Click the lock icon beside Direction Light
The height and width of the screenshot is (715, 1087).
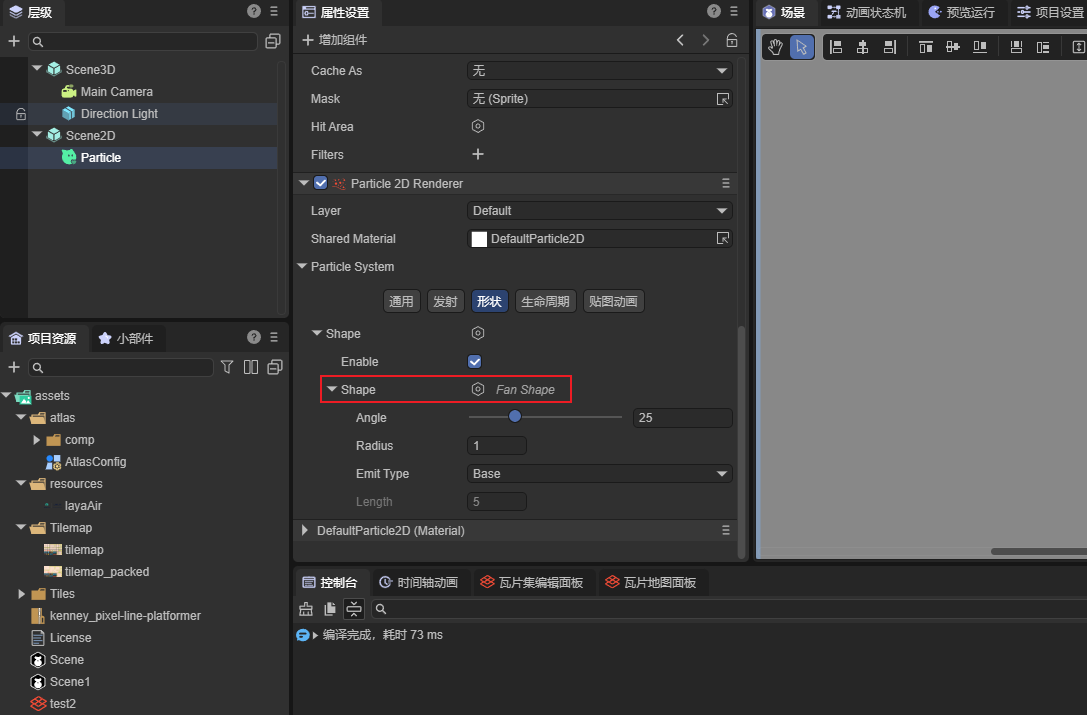point(20,114)
